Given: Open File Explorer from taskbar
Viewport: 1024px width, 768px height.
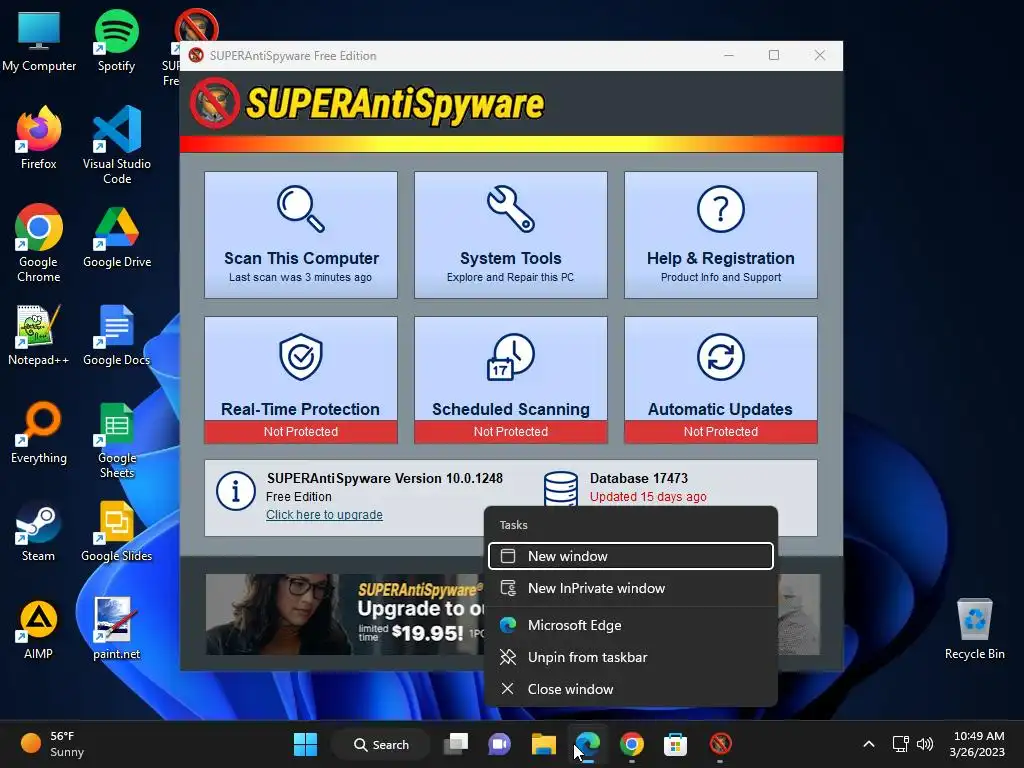Looking at the screenshot, I should tap(543, 744).
